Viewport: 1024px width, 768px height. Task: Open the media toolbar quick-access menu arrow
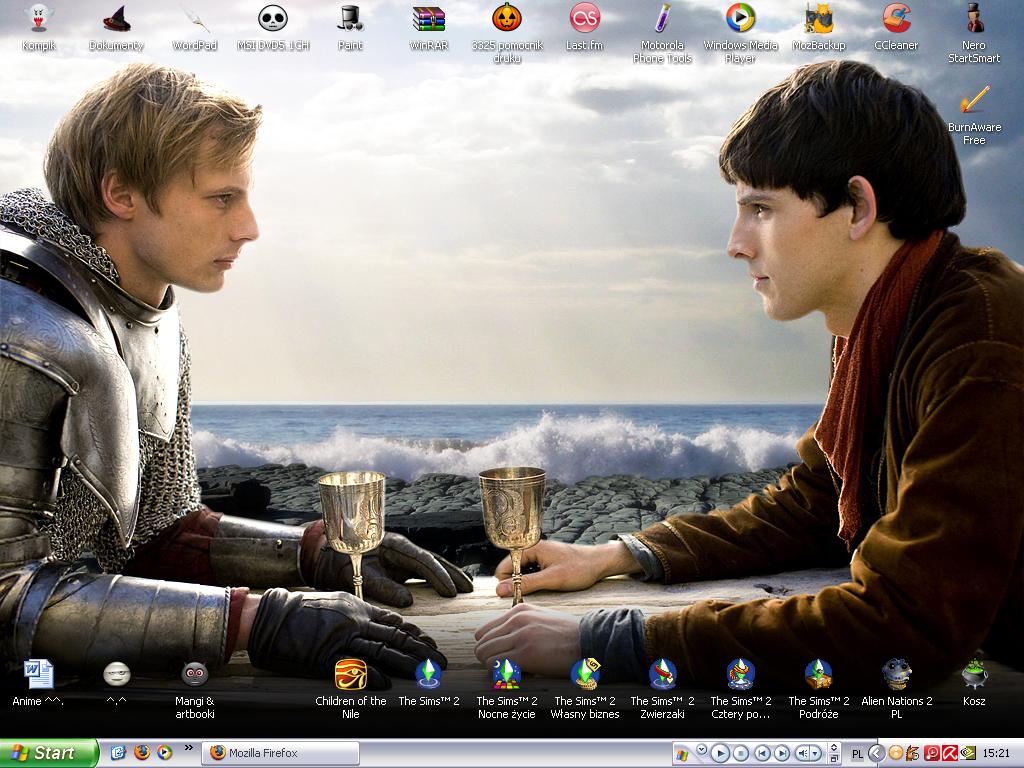click(x=701, y=749)
